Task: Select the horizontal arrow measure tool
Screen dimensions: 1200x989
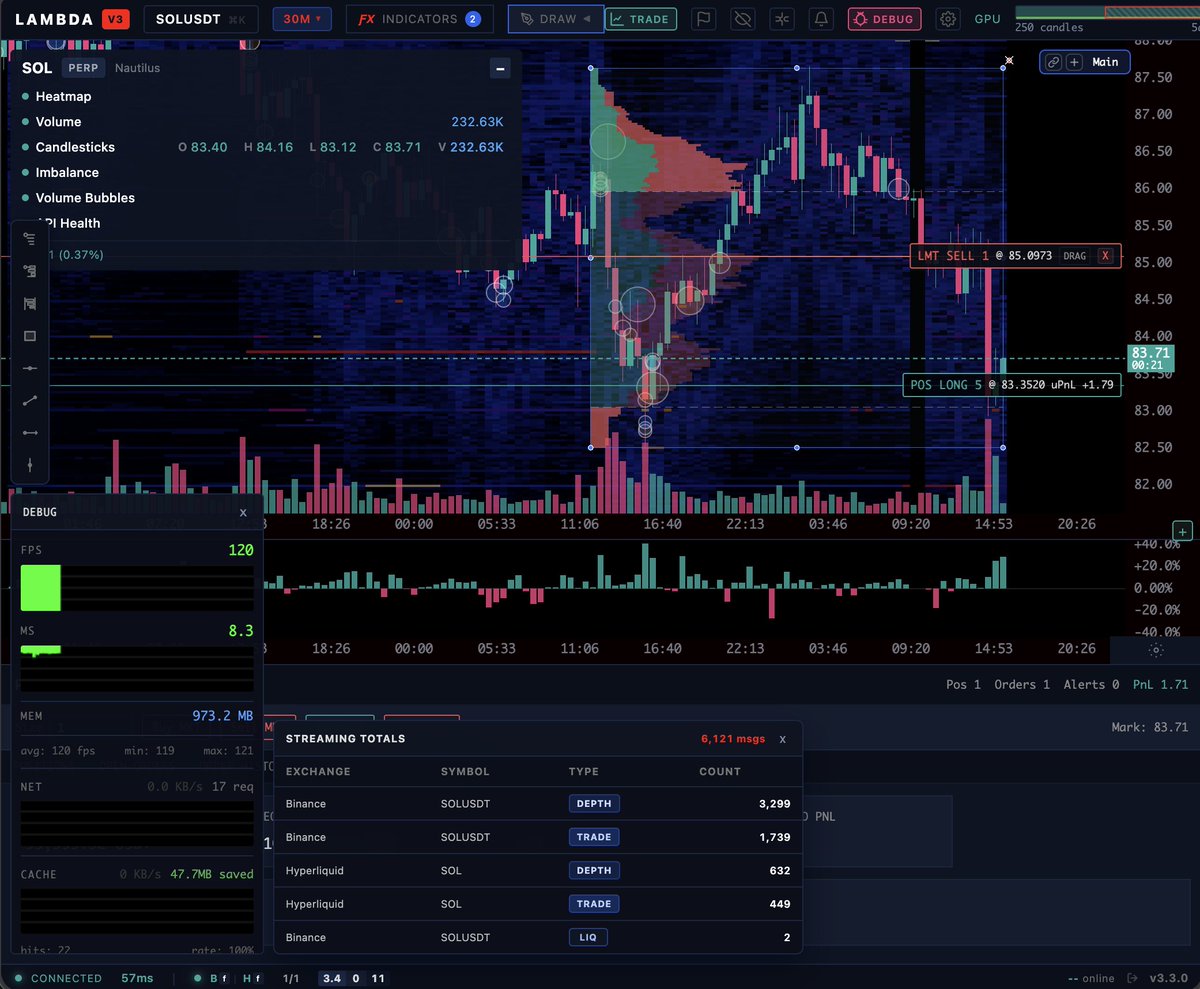Action: pyautogui.click(x=30, y=432)
